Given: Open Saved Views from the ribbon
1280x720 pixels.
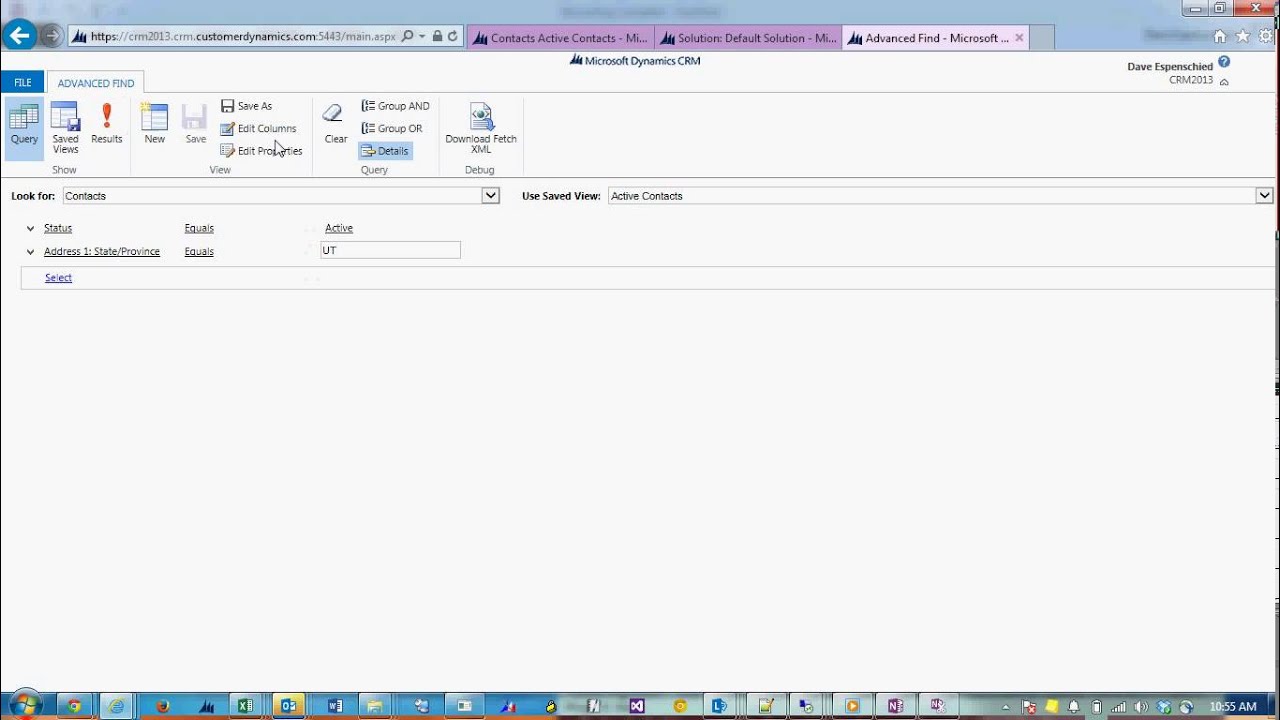Looking at the screenshot, I should 65,128.
